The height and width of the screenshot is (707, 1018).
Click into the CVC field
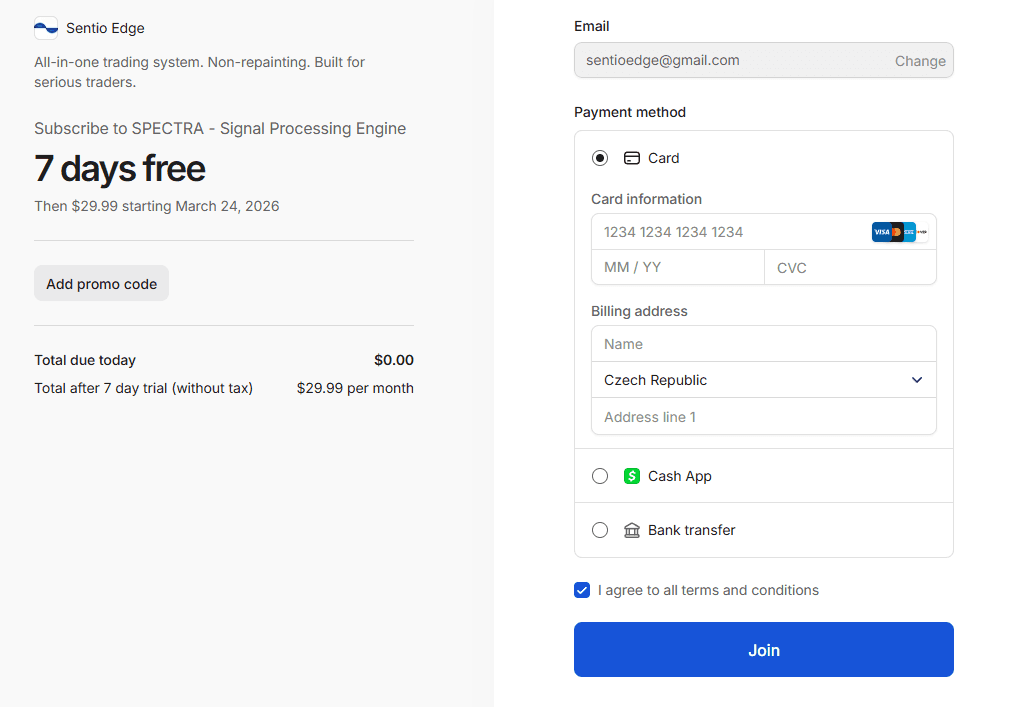tap(850, 268)
